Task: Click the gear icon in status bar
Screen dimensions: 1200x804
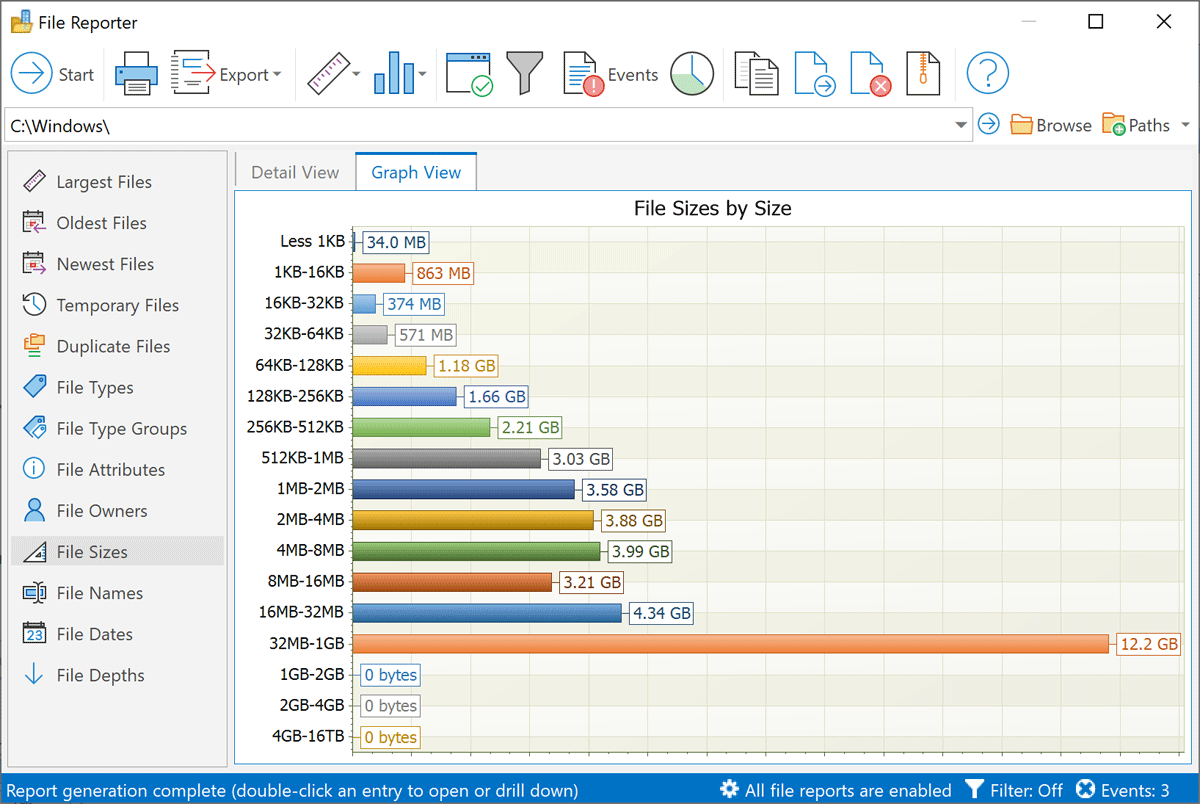Action: pyautogui.click(x=729, y=790)
